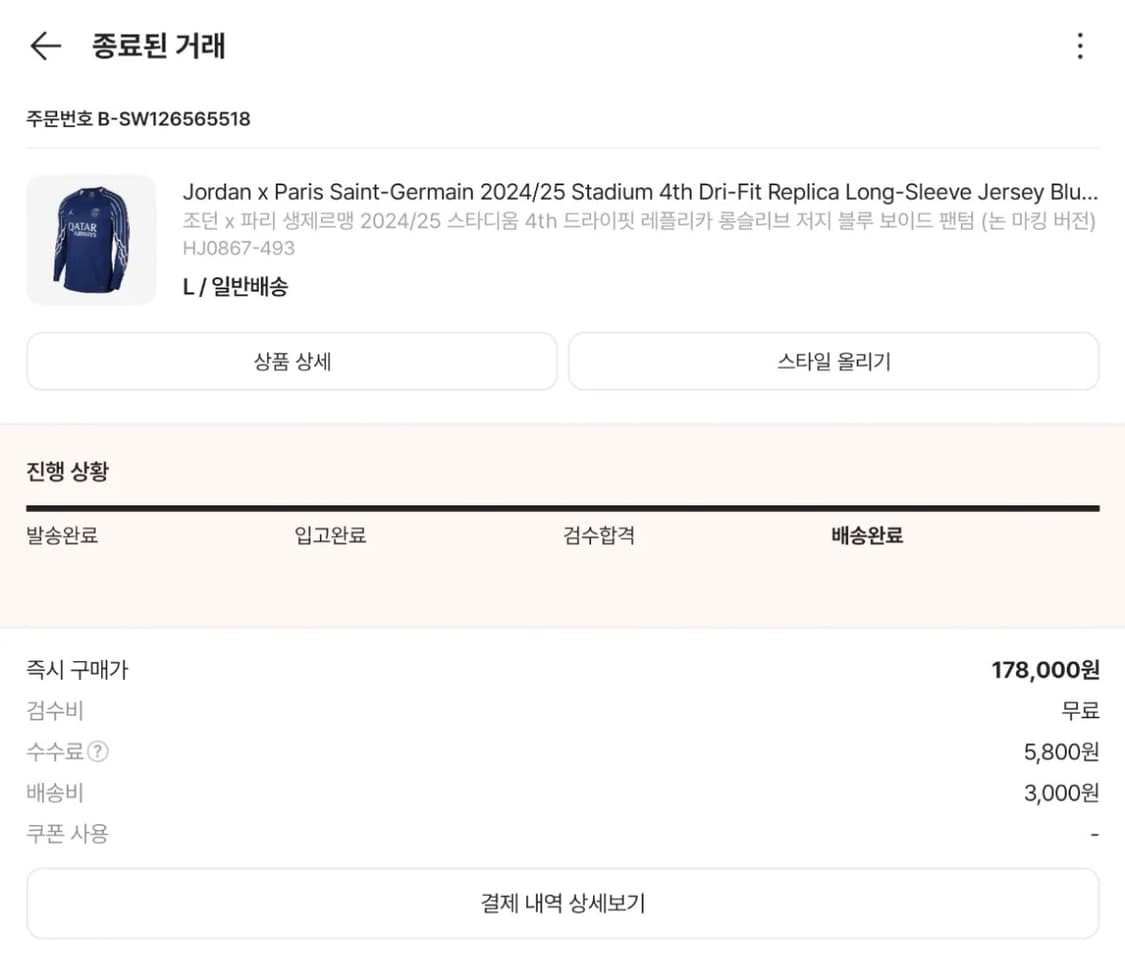The width and height of the screenshot is (1125, 961).
Task: Click 스타일 올리기 to post a style
Action: click(833, 362)
